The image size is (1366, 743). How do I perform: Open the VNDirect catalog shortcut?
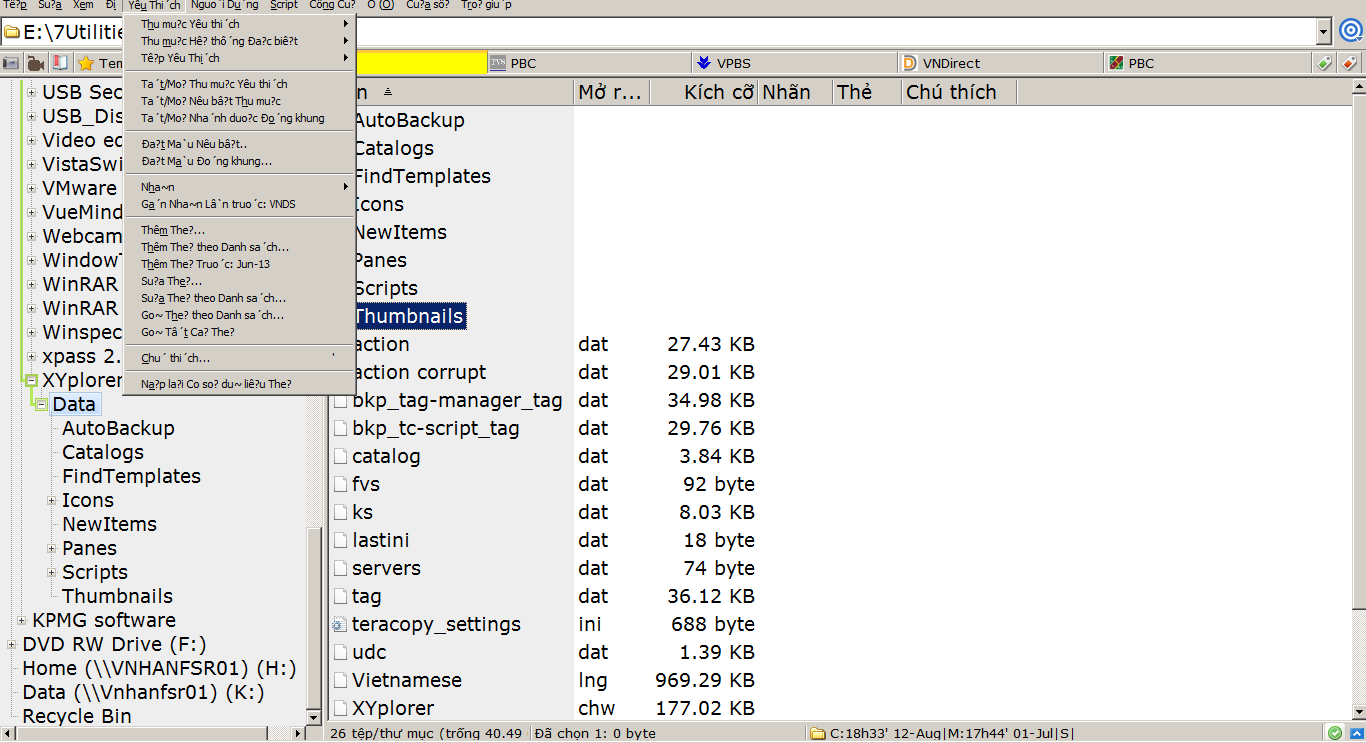pos(950,63)
